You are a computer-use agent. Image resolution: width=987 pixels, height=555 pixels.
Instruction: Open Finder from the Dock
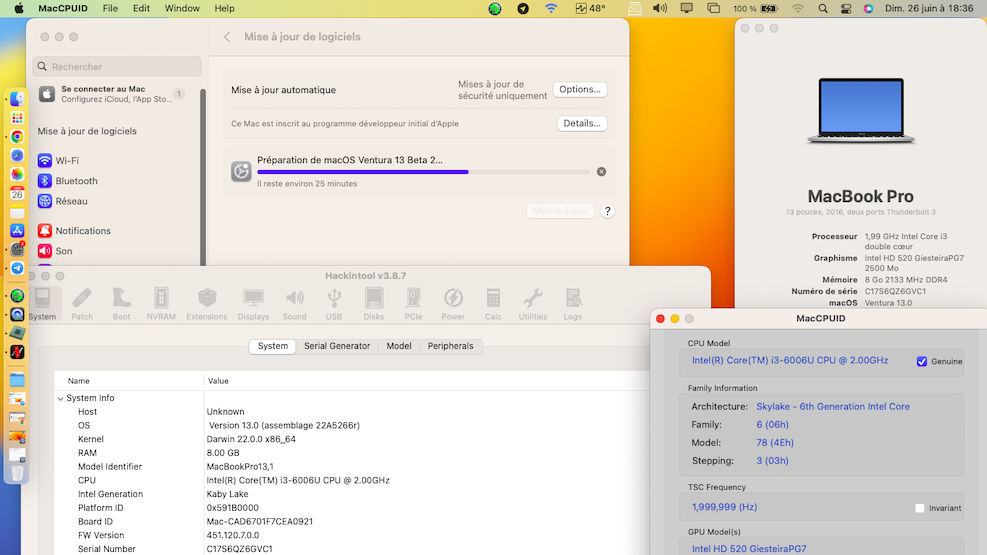(x=17, y=99)
